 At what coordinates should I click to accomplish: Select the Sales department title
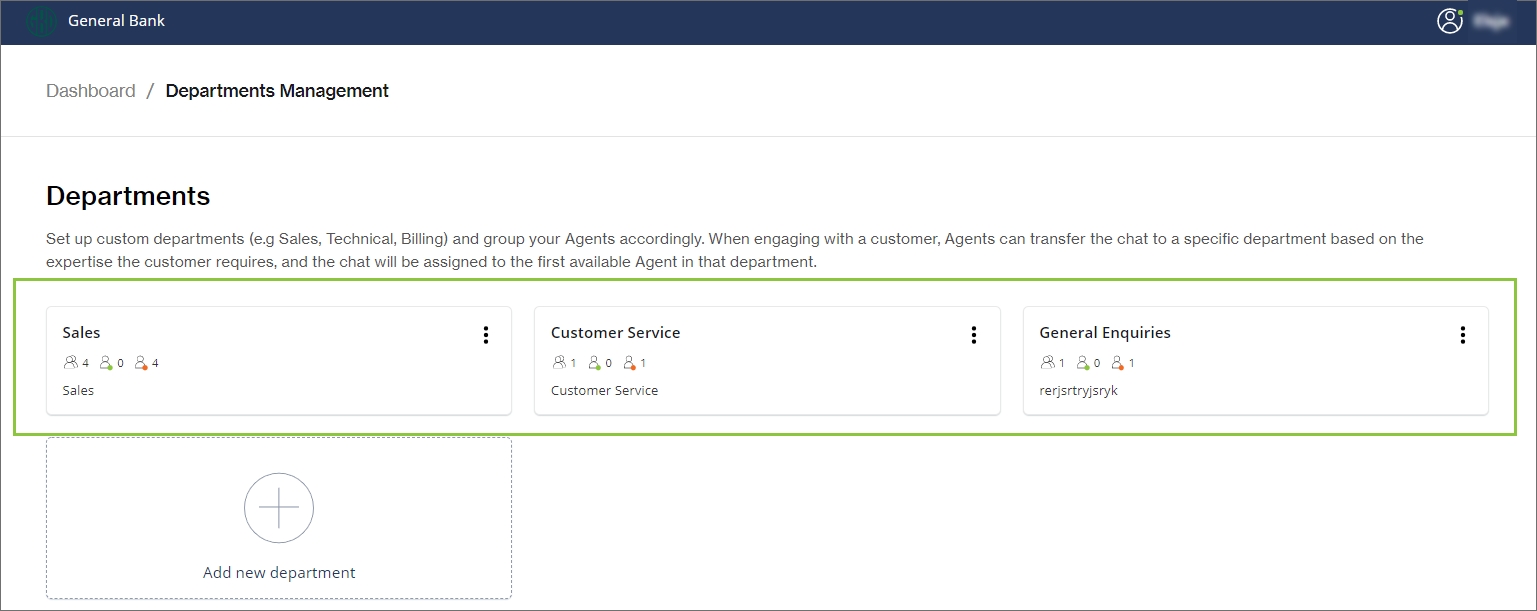pyautogui.click(x=81, y=333)
